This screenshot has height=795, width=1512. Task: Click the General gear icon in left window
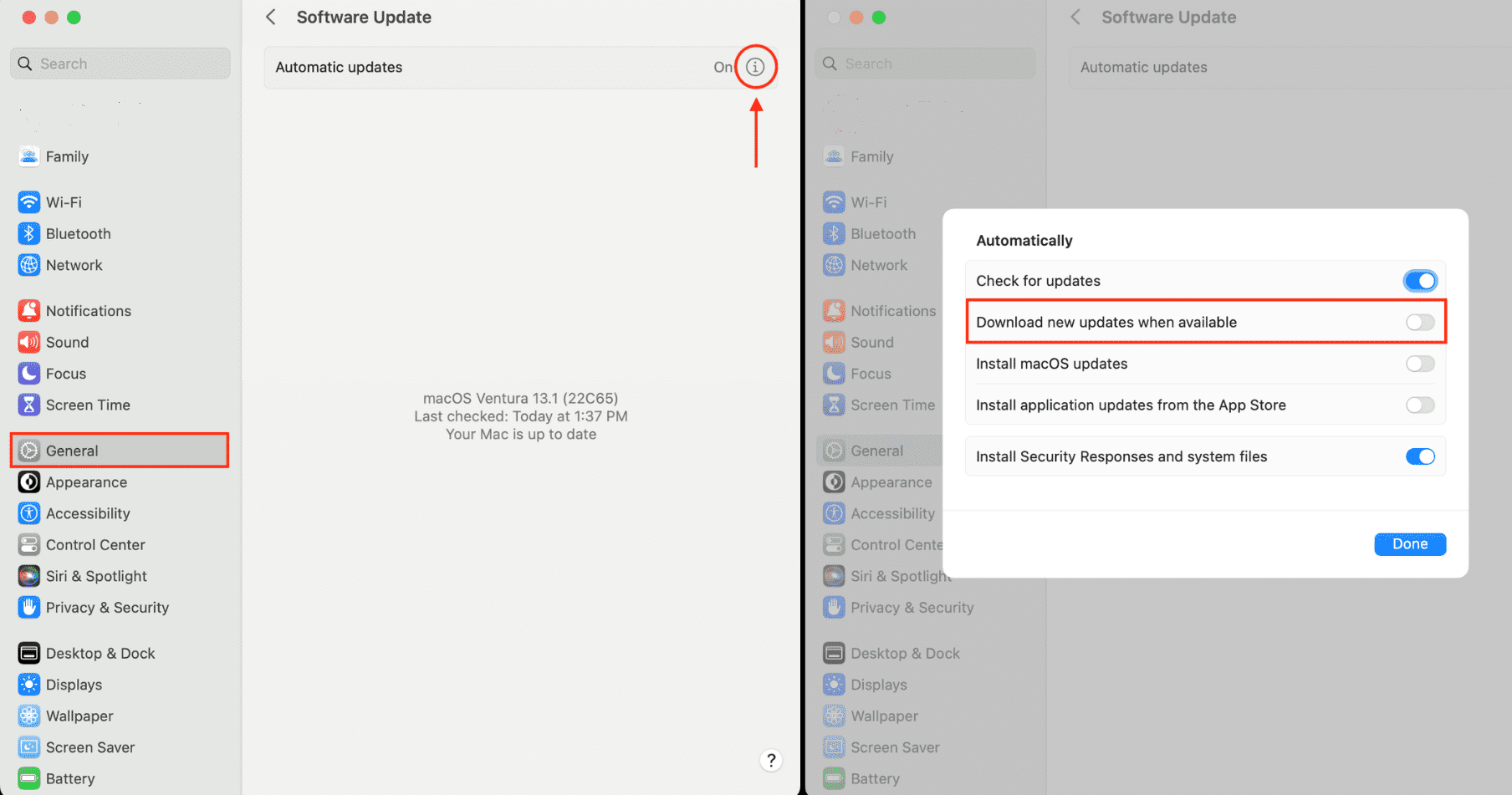(29, 451)
